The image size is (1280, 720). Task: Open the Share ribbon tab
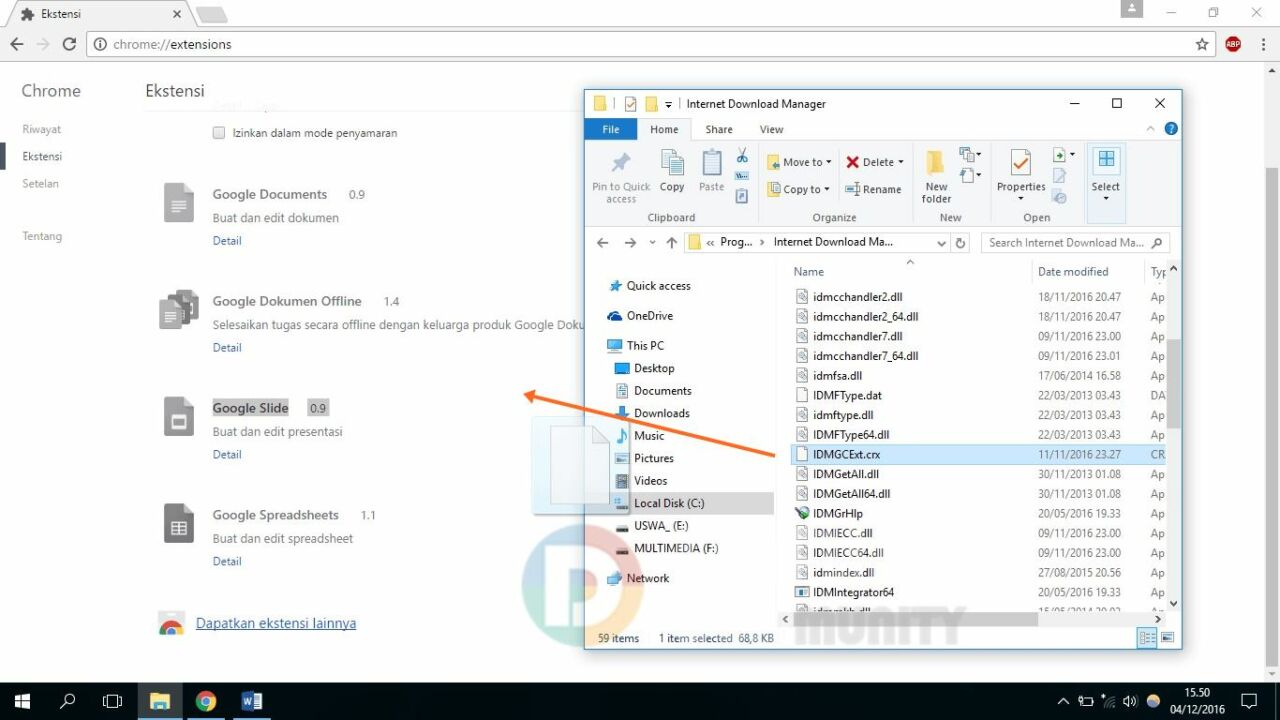pyautogui.click(x=718, y=129)
